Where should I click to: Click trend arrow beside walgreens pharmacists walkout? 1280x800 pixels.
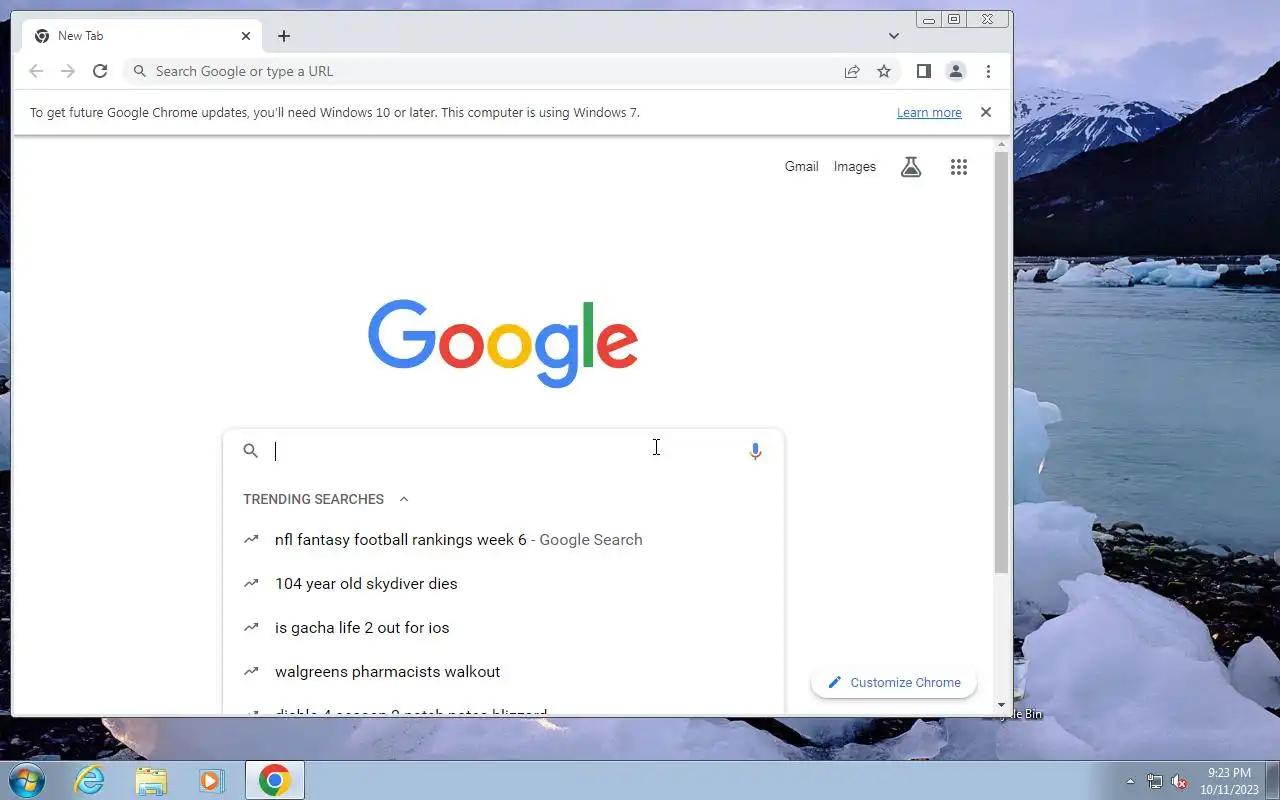251,671
